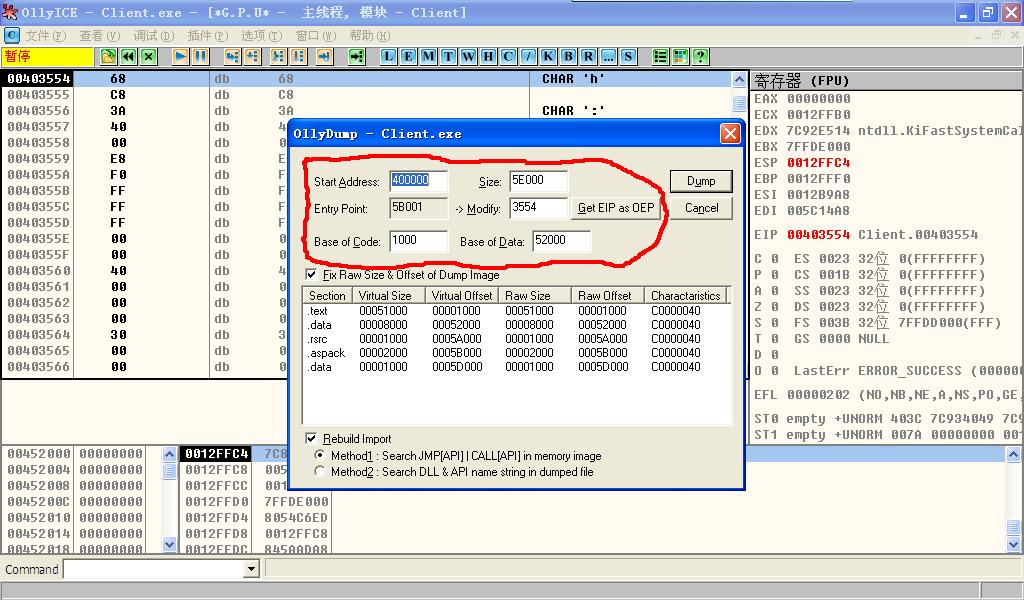
Task: Click memory dump pane scrollbar down arrow
Action: [x=169, y=544]
